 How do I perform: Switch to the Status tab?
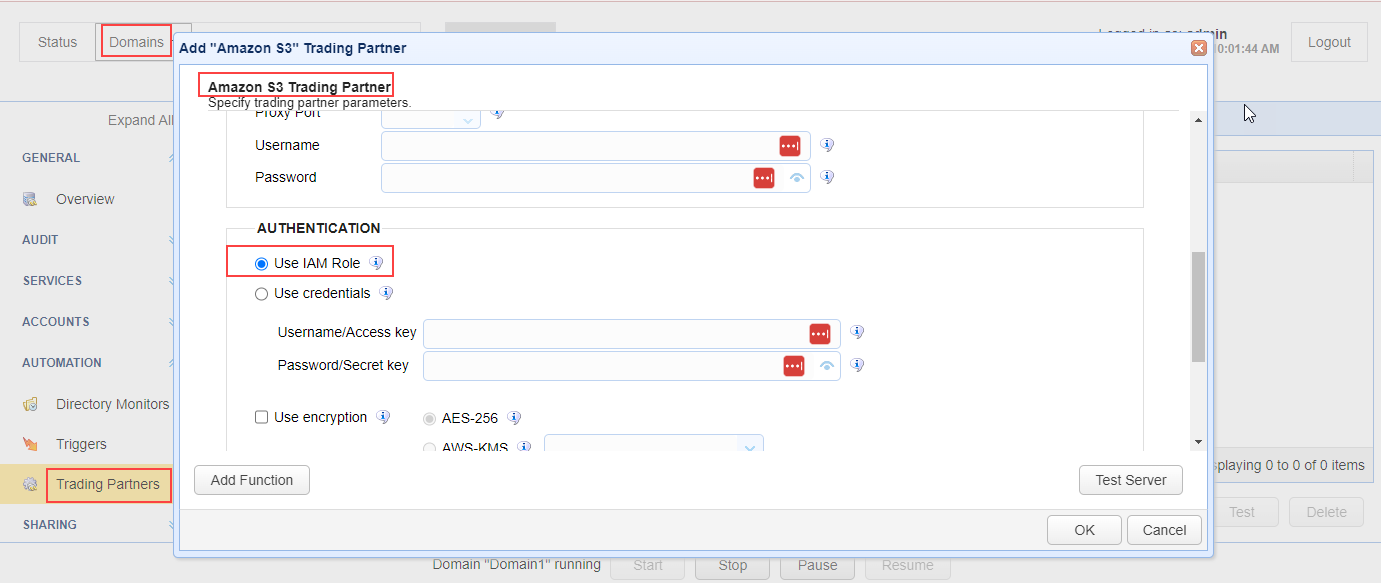click(57, 42)
